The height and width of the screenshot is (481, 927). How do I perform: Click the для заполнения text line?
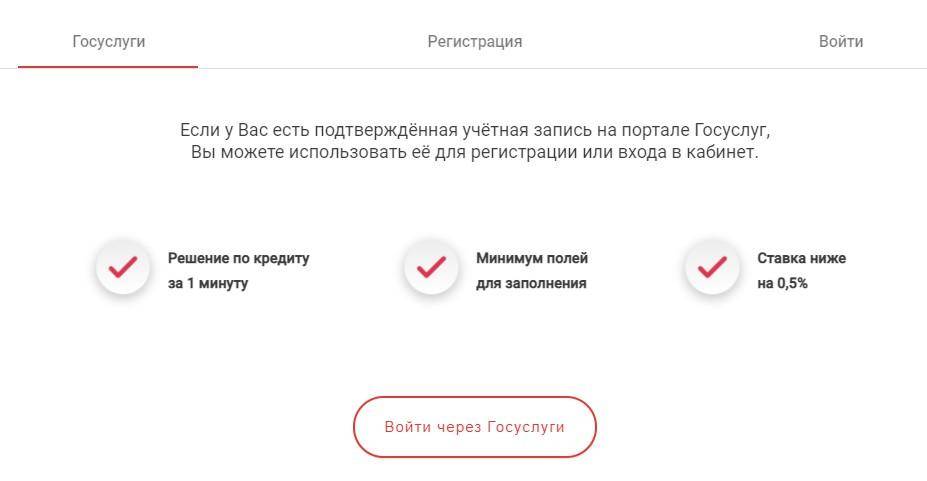tap(531, 283)
